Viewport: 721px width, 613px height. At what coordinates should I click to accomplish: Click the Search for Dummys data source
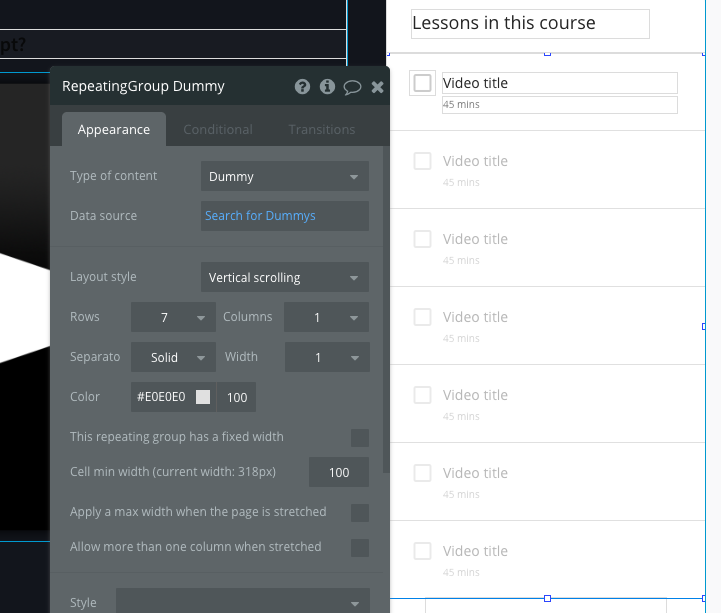pos(284,216)
